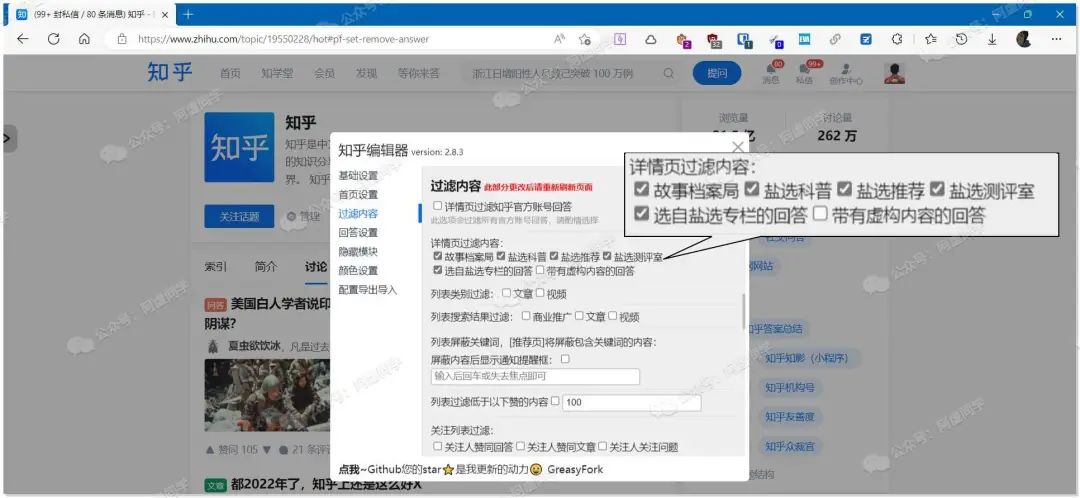Check 文章 under 列表类别过滤

[506, 293]
